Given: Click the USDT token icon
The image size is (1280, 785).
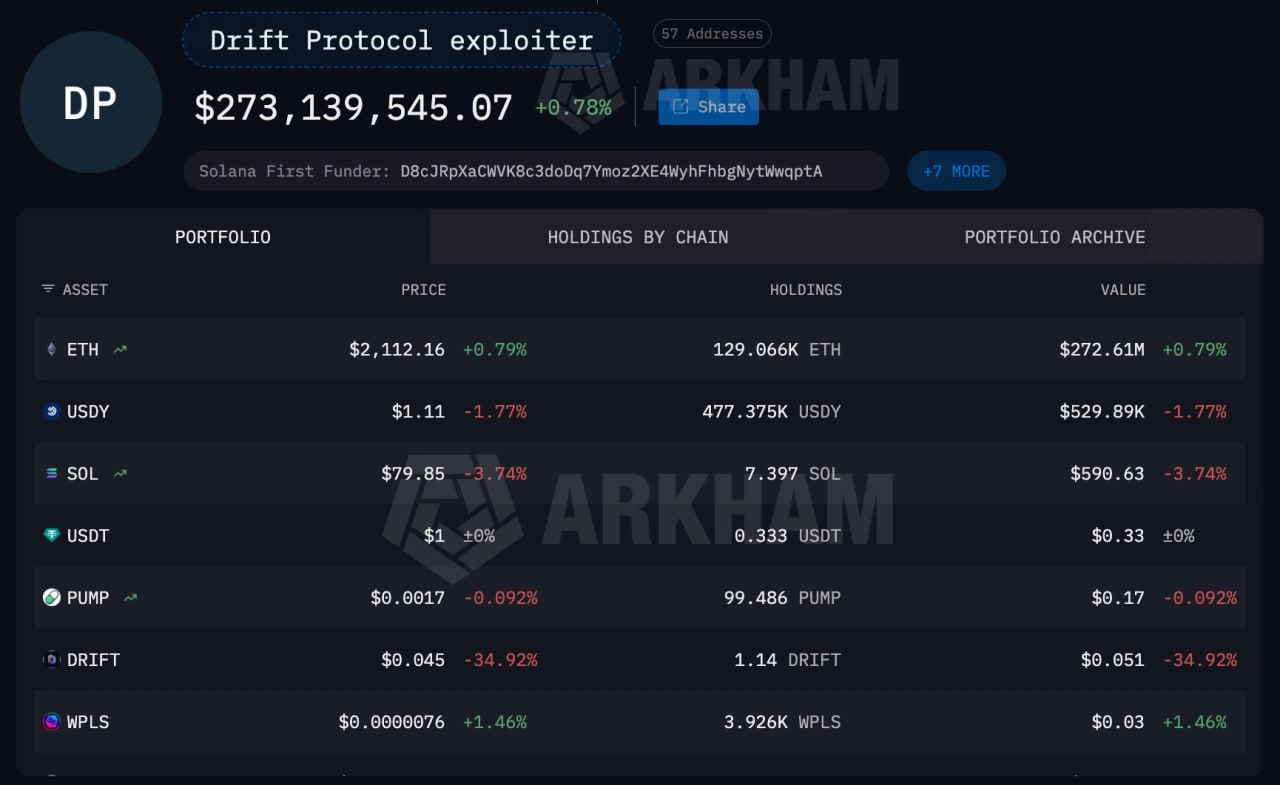Looking at the screenshot, I should (52, 535).
